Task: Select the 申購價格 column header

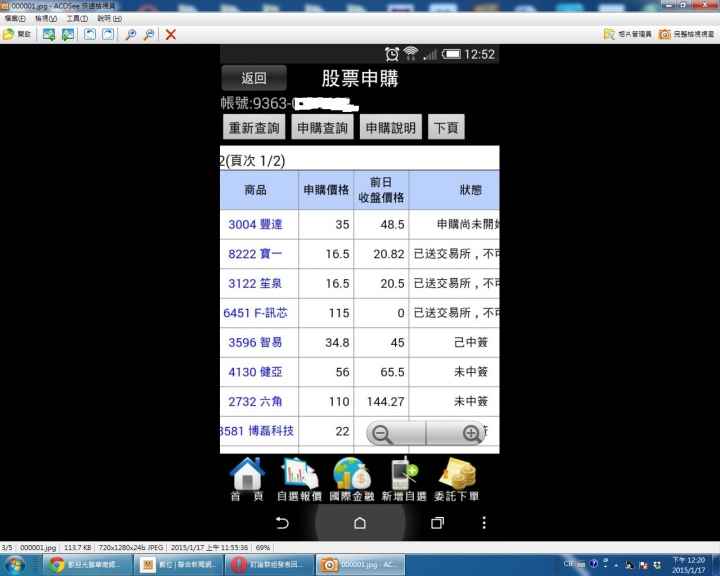Action: (326, 190)
